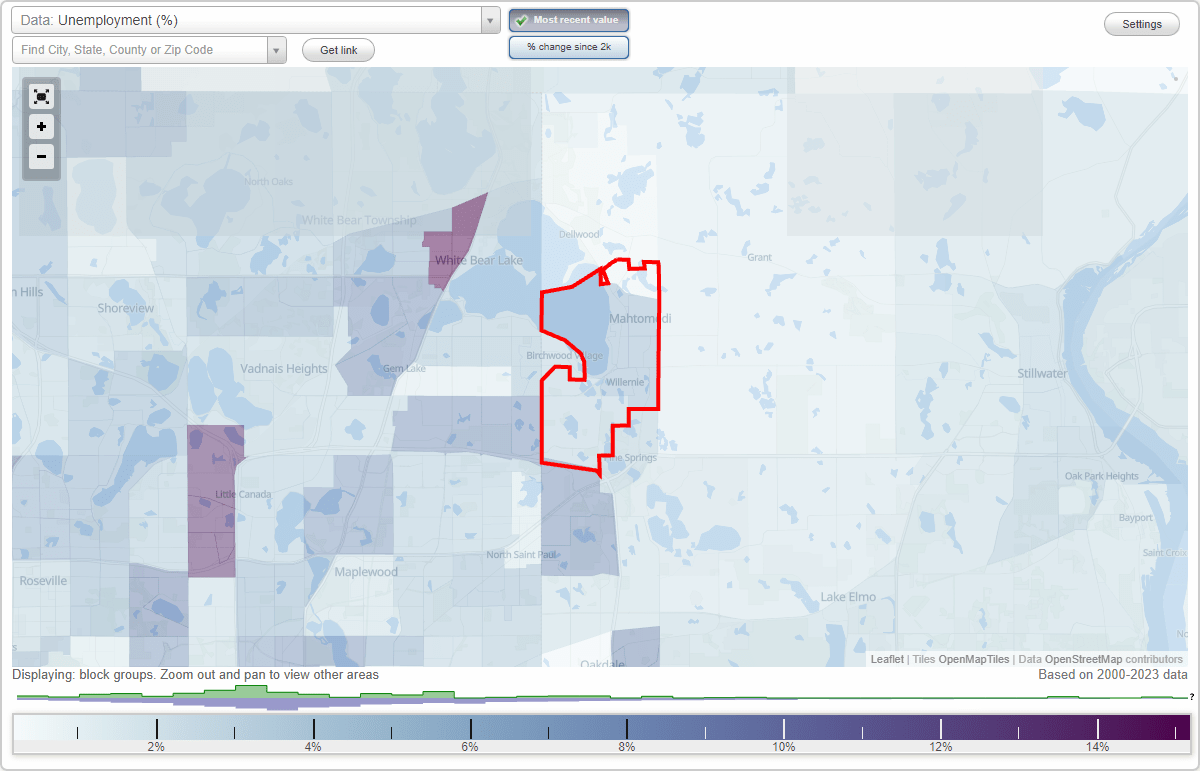
Task: Open the Settings panel
Action: click(1141, 23)
